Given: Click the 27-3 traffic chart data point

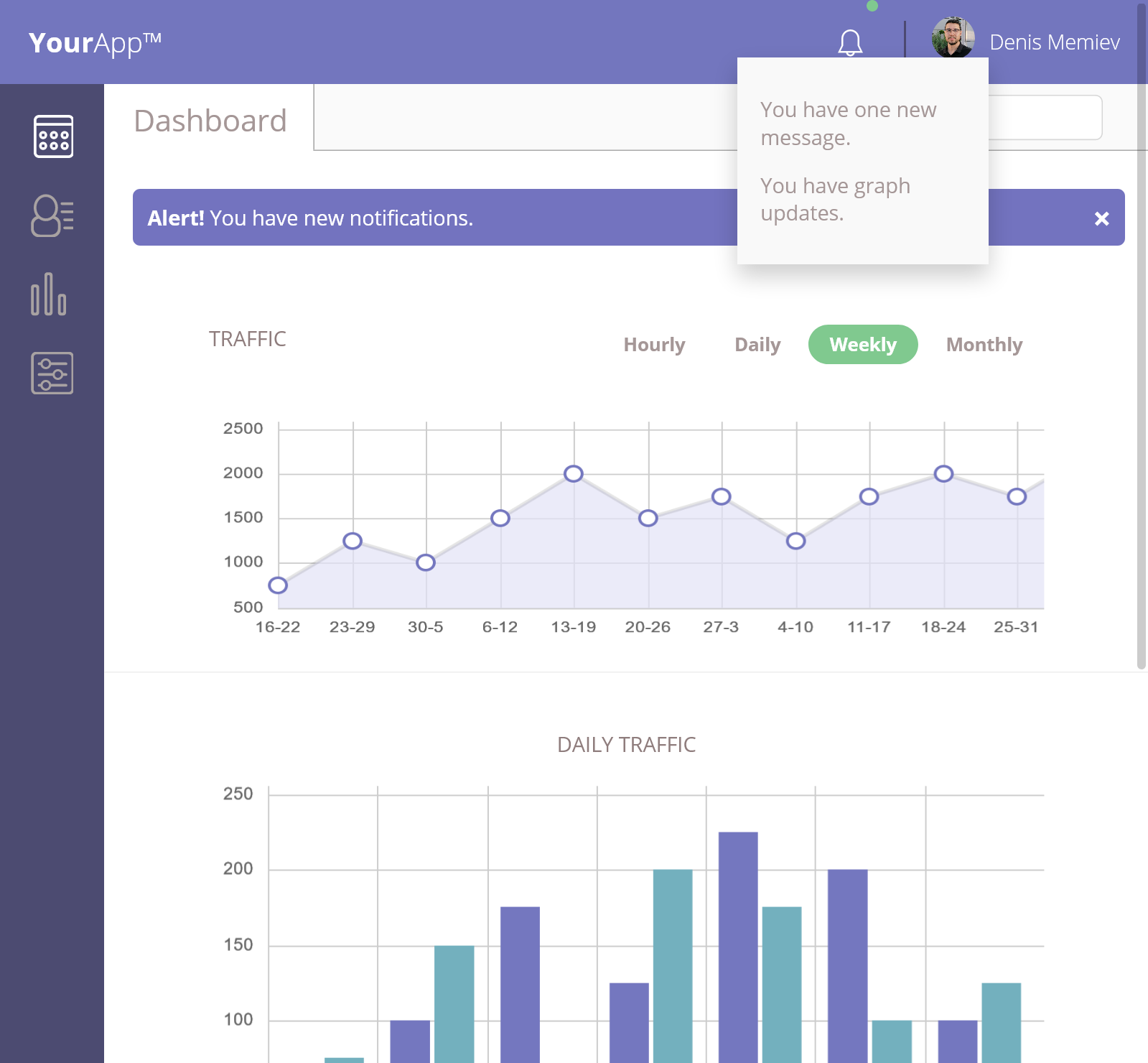Looking at the screenshot, I should [722, 496].
